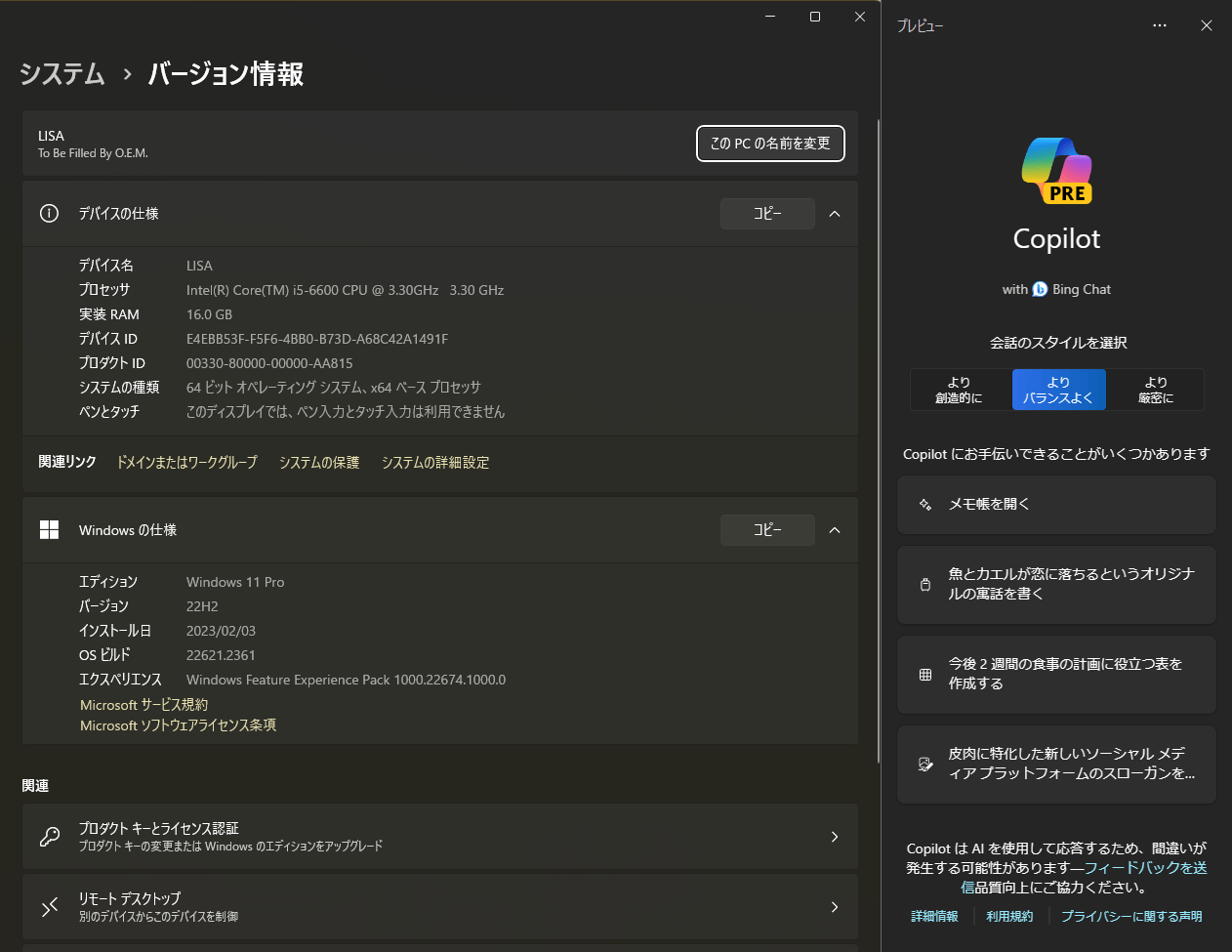Choose the メモ帳を開く suggestion
The width and height of the screenshot is (1232, 952).
coord(1056,505)
